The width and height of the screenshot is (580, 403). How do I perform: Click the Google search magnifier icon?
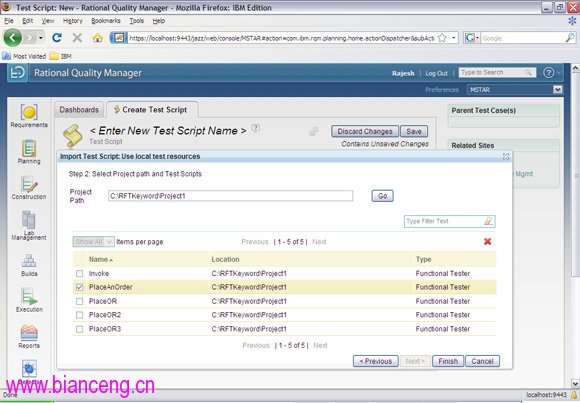(570, 38)
